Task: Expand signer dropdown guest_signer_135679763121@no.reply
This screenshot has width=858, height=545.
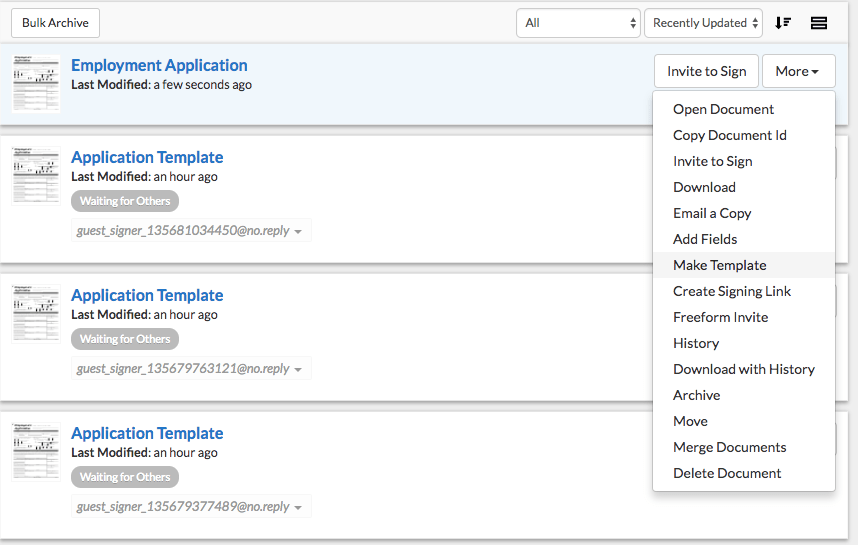Action: (x=191, y=368)
